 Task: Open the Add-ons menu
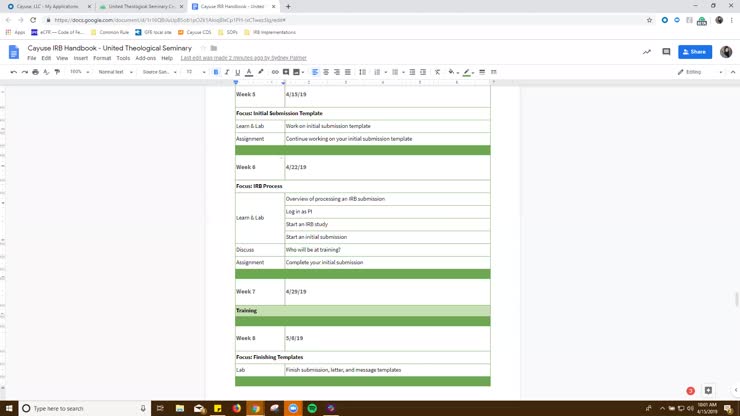coord(146,58)
